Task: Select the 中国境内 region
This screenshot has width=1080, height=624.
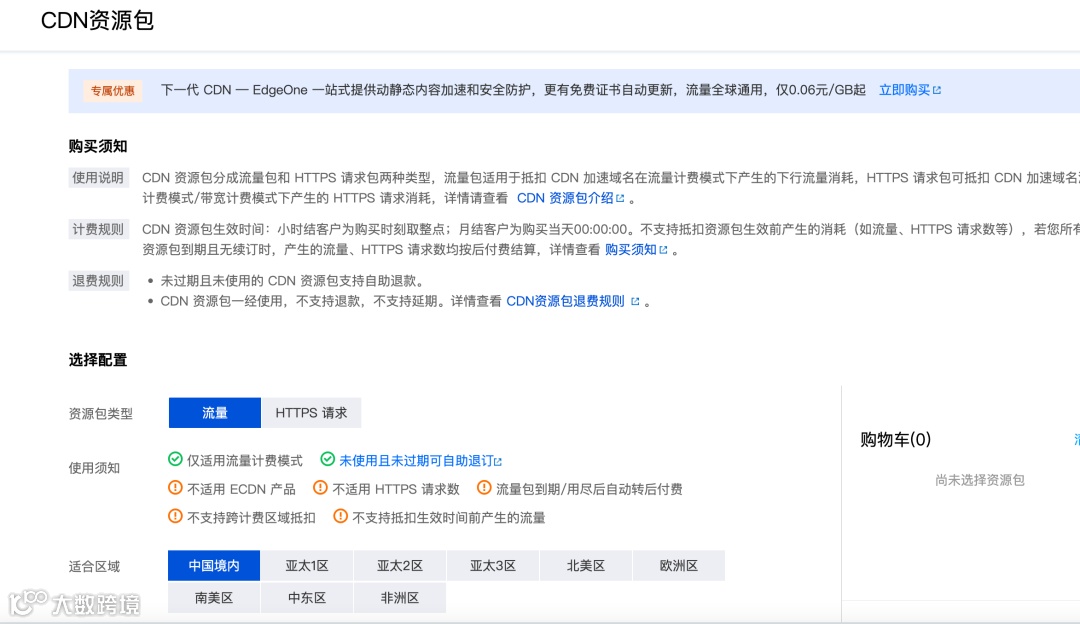Action: 214,565
